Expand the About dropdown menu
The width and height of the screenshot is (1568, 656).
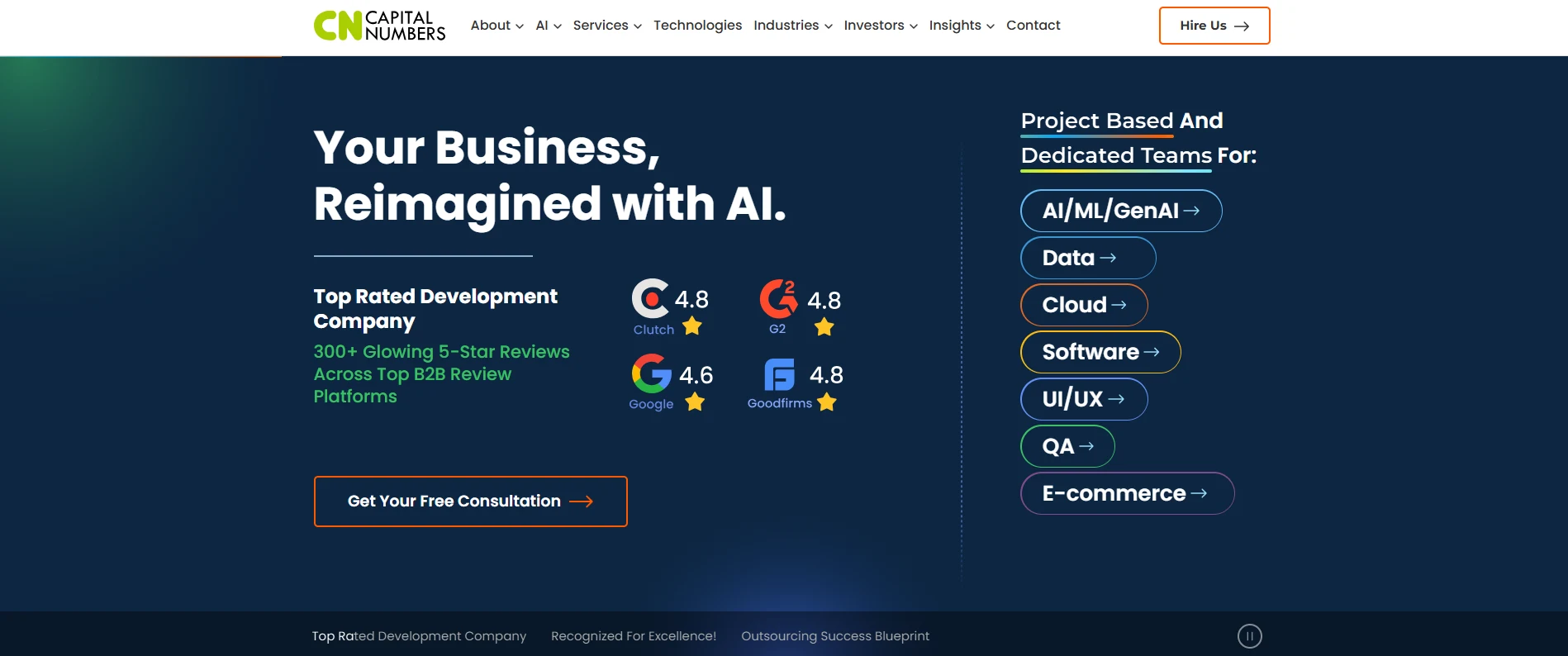point(497,26)
